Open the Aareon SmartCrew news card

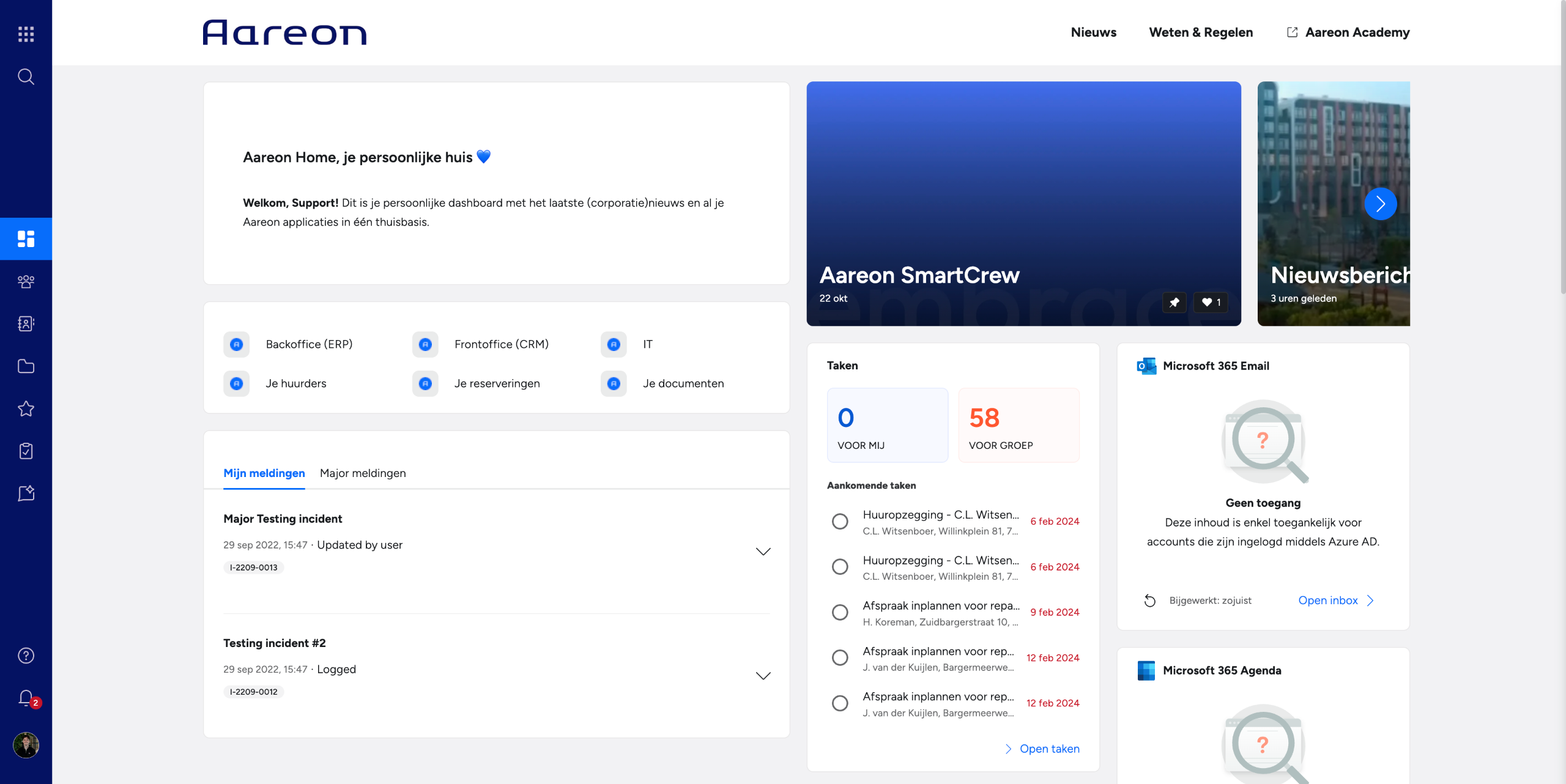(x=1023, y=204)
